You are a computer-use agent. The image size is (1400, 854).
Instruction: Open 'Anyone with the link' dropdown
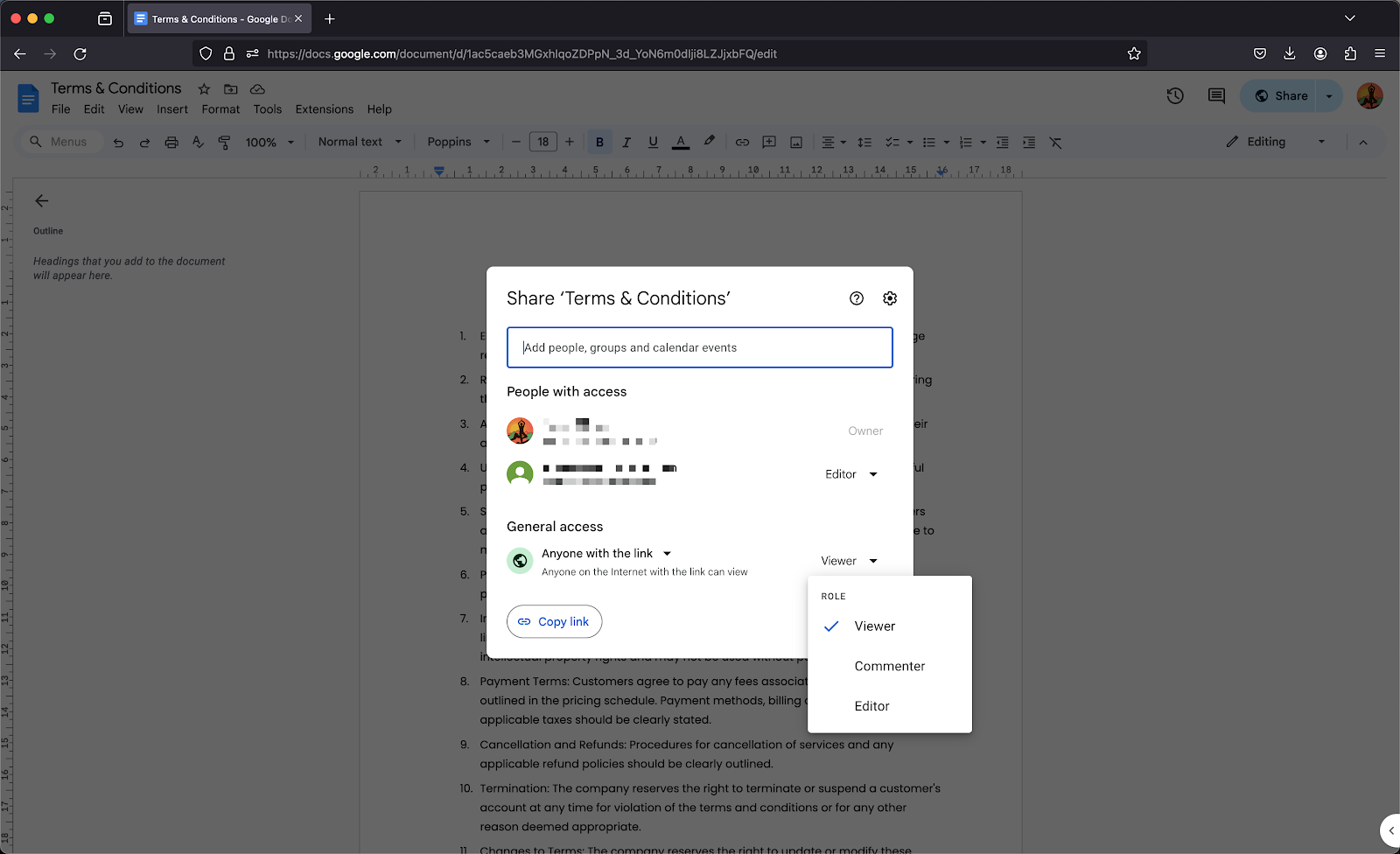pos(606,554)
